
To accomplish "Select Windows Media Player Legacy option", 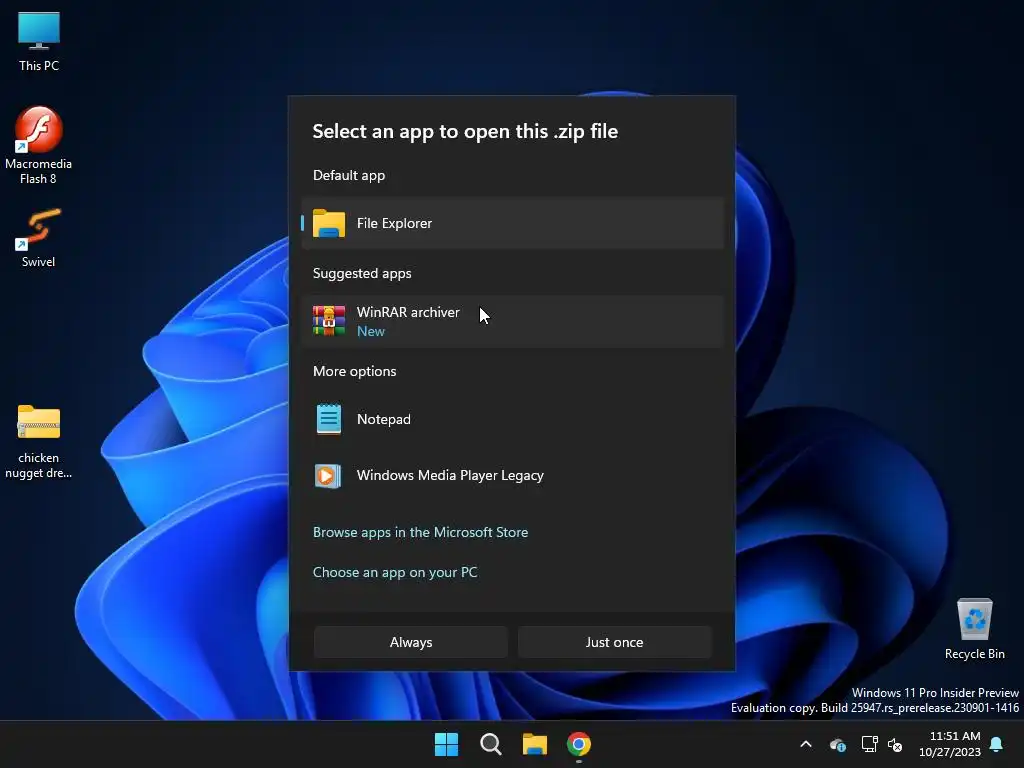I will tap(513, 475).
